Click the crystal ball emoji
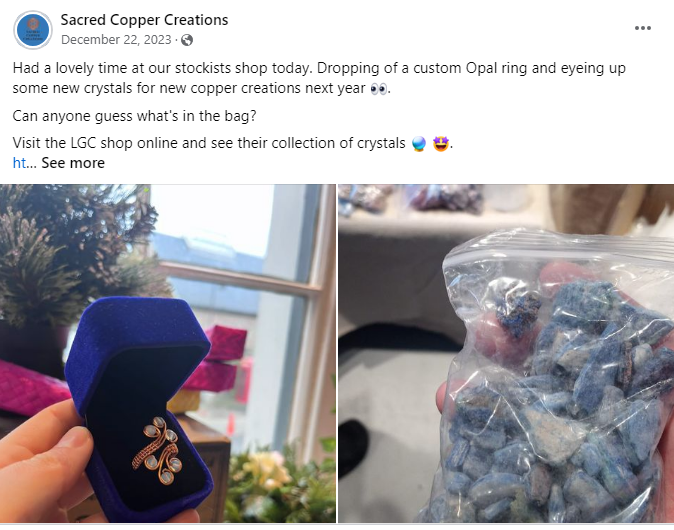Screen dimensions: 674x530 coord(419,144)
